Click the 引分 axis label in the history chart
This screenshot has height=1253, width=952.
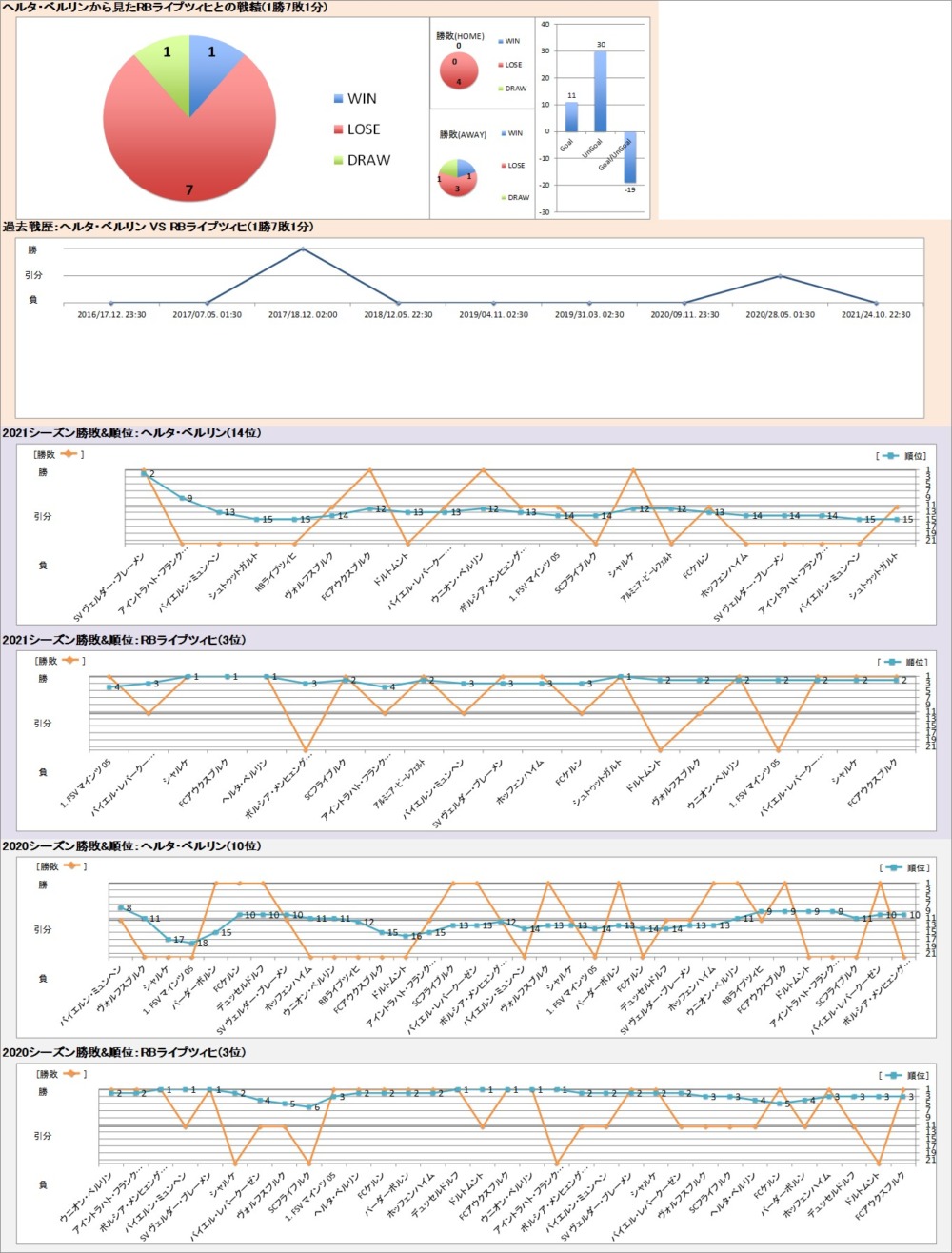pos(33,276)
